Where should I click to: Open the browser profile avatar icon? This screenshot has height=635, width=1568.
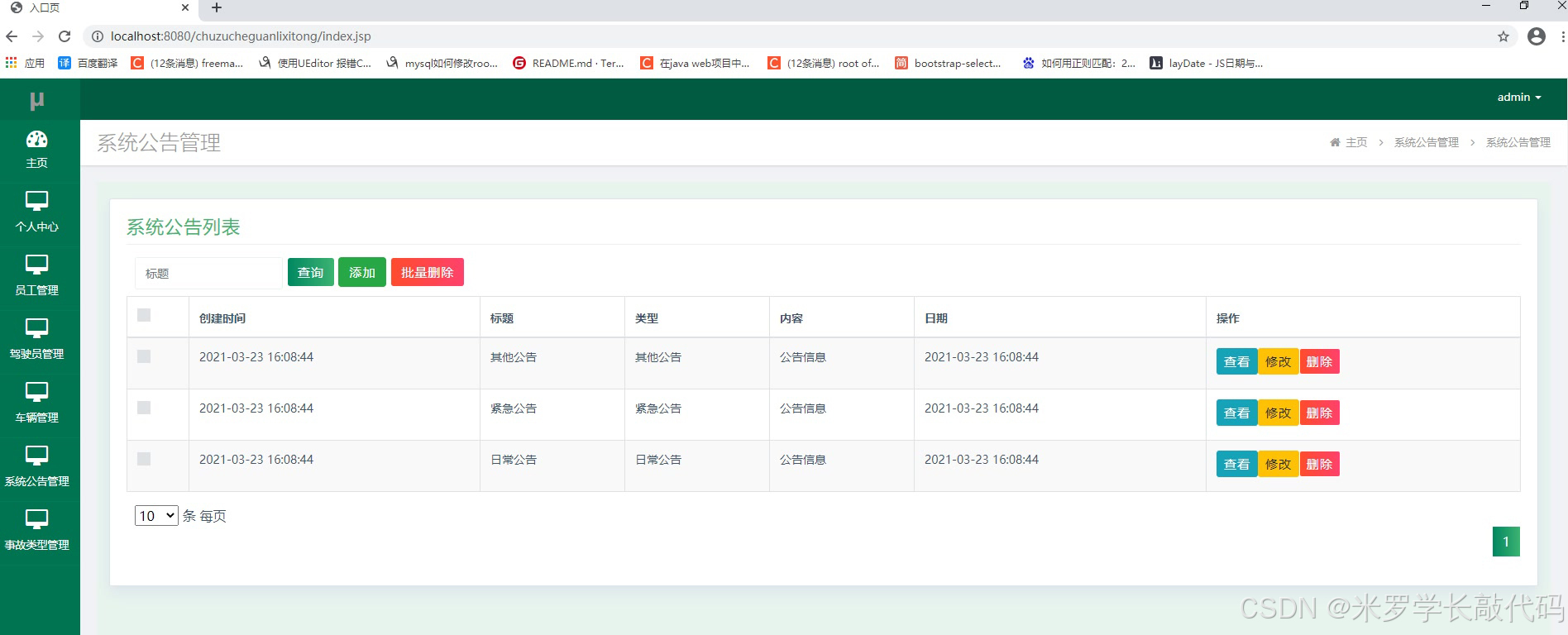[x=1537, y=36]
